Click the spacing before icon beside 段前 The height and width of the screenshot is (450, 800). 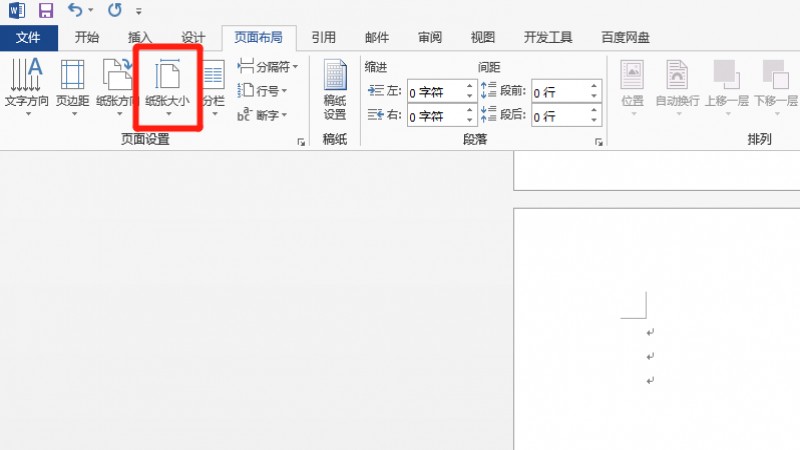tap(489, 90)
